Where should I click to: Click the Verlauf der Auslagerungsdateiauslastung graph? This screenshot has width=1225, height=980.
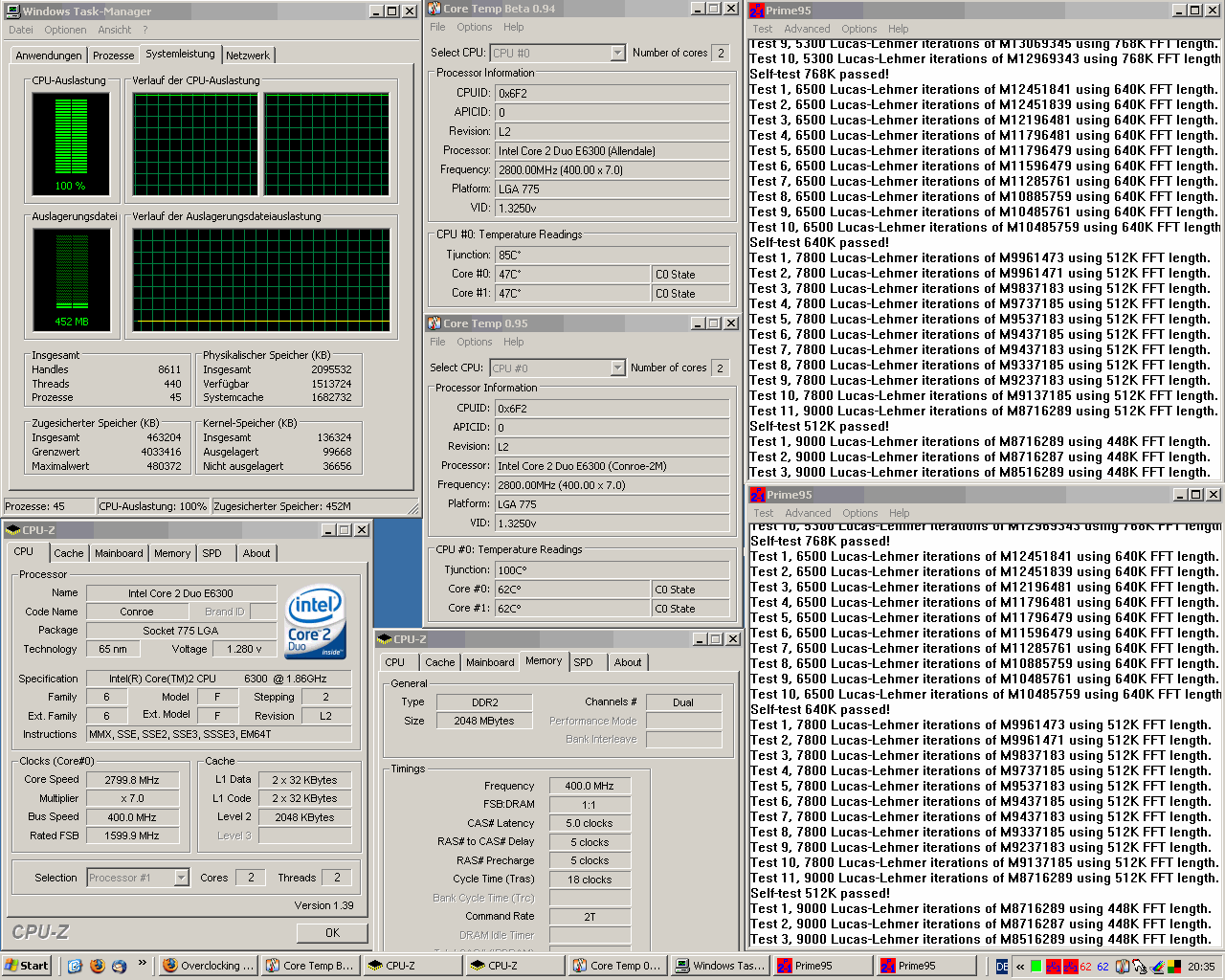261,280
